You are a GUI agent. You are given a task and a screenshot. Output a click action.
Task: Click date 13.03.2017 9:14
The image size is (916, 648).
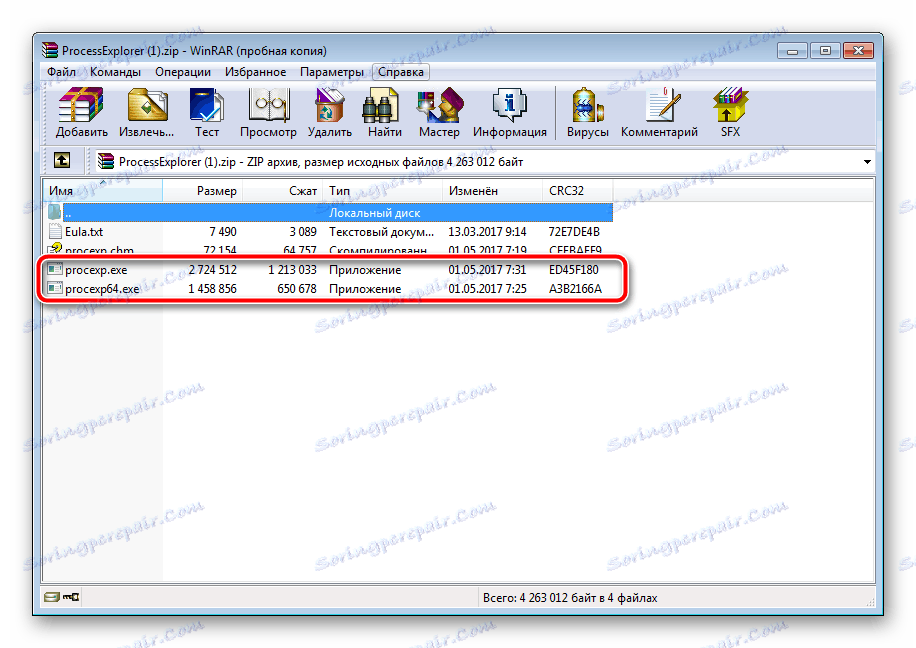pos(487,231)
